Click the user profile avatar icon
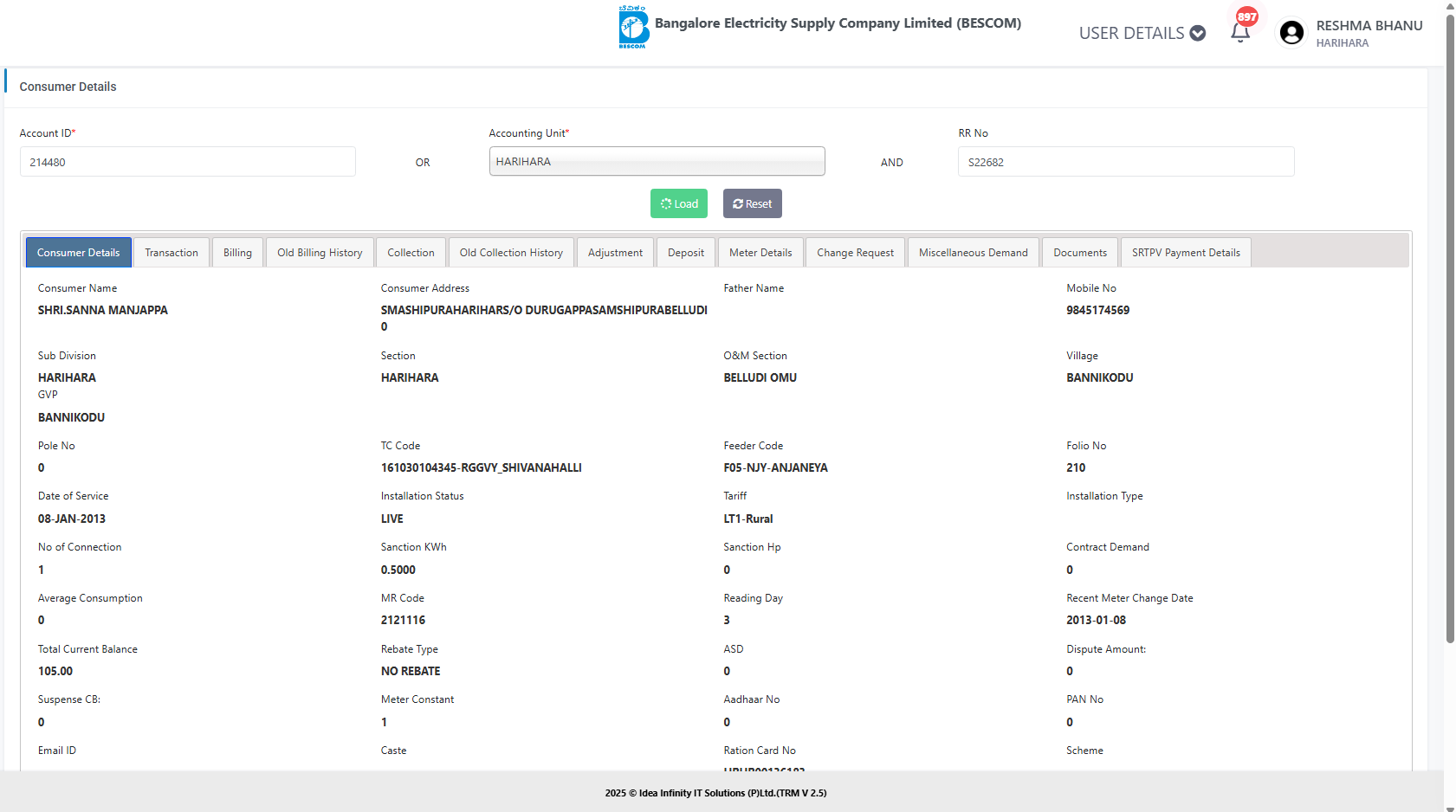This screenshot has width=1456, height=812. coord(1291,33)
